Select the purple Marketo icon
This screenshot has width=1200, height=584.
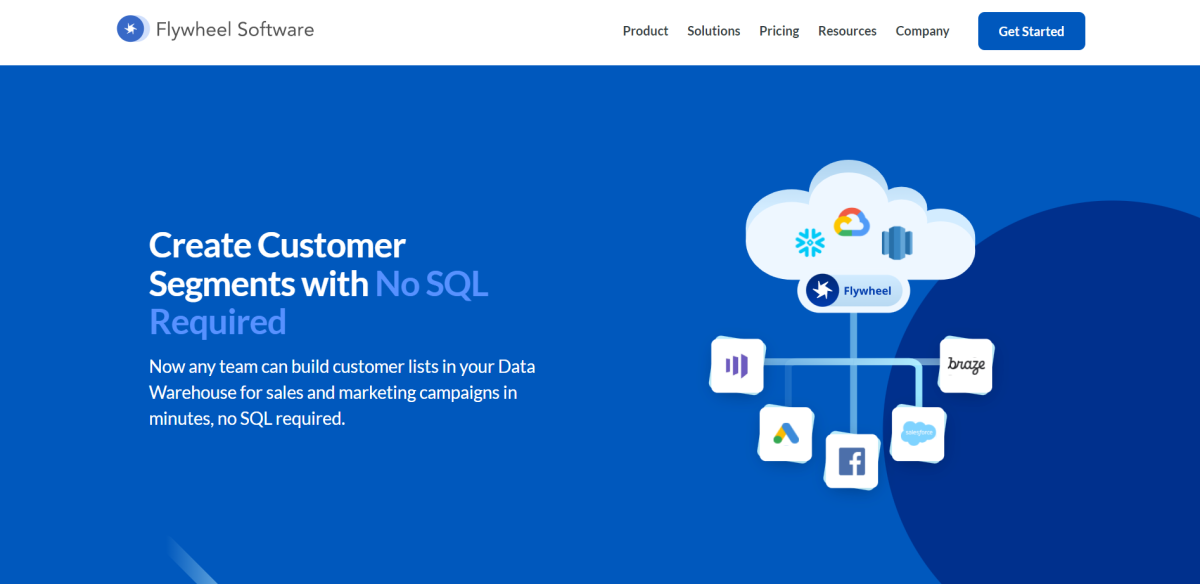[x=736, y=366]
